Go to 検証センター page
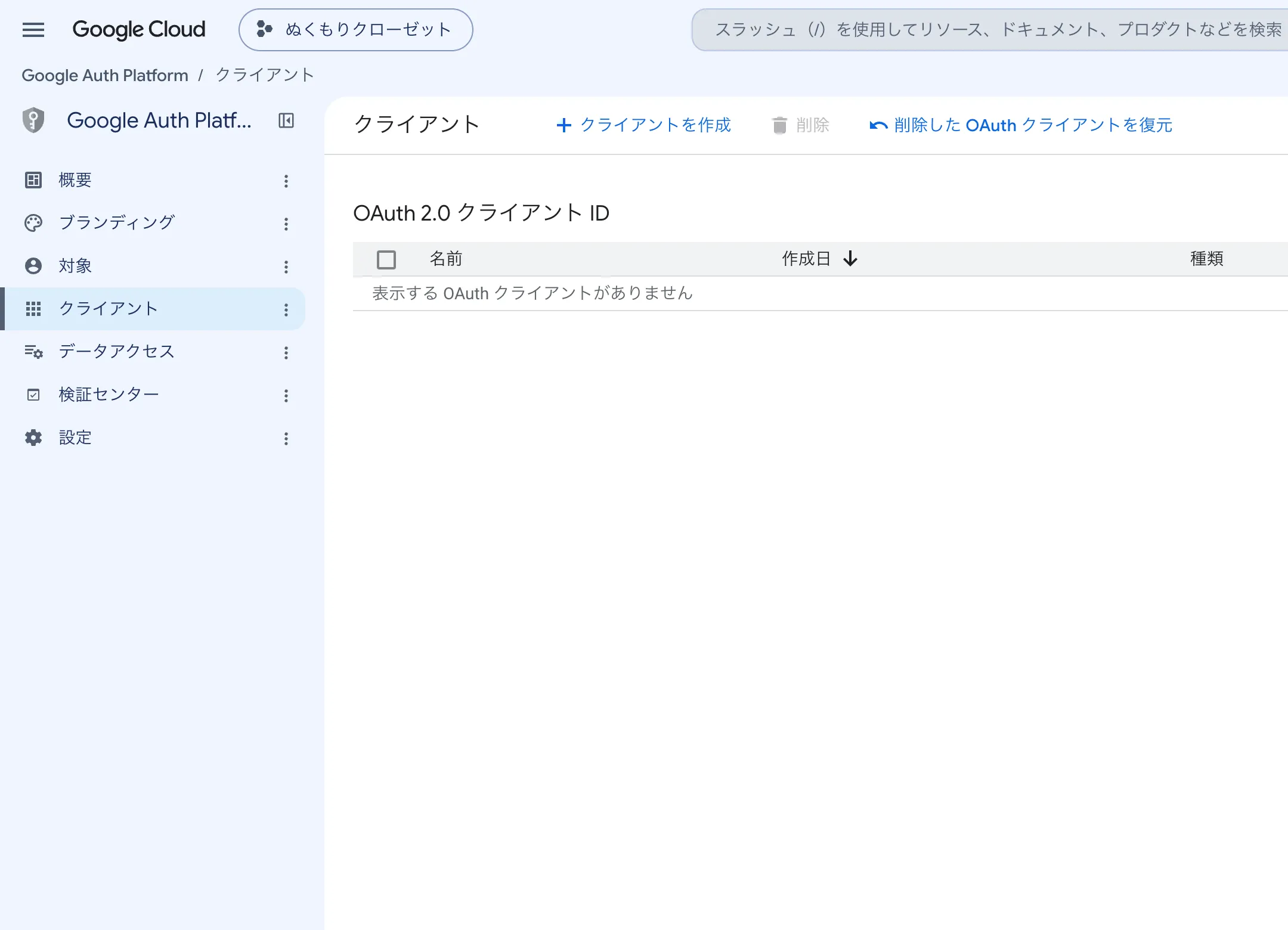Image resolution: width=1288 pixels, height=930 pixels. [153, 395]
